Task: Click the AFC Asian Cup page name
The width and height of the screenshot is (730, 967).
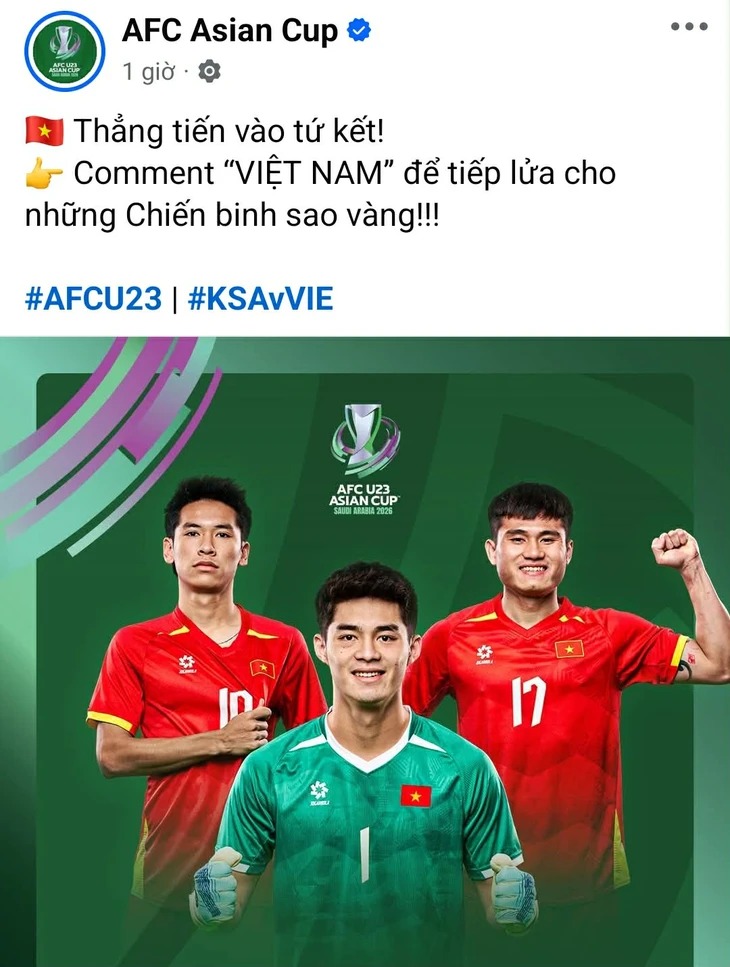Action: coord(230,30)
